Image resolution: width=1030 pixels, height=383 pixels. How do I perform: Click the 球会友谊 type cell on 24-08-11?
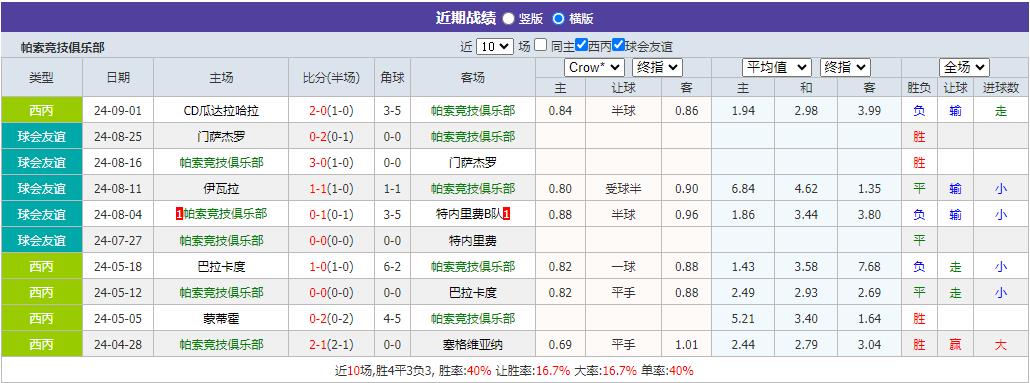[x=42, y=189]
